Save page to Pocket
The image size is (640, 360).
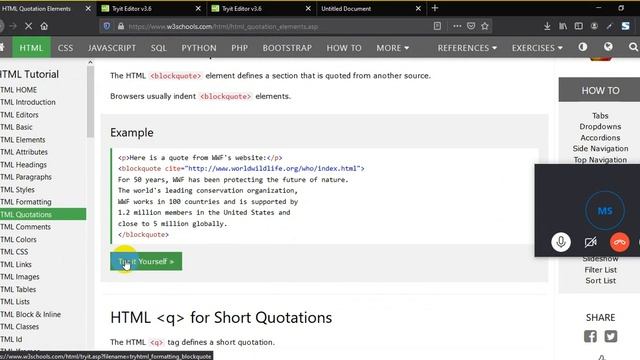pyautogui.click(x=471, y=26)
